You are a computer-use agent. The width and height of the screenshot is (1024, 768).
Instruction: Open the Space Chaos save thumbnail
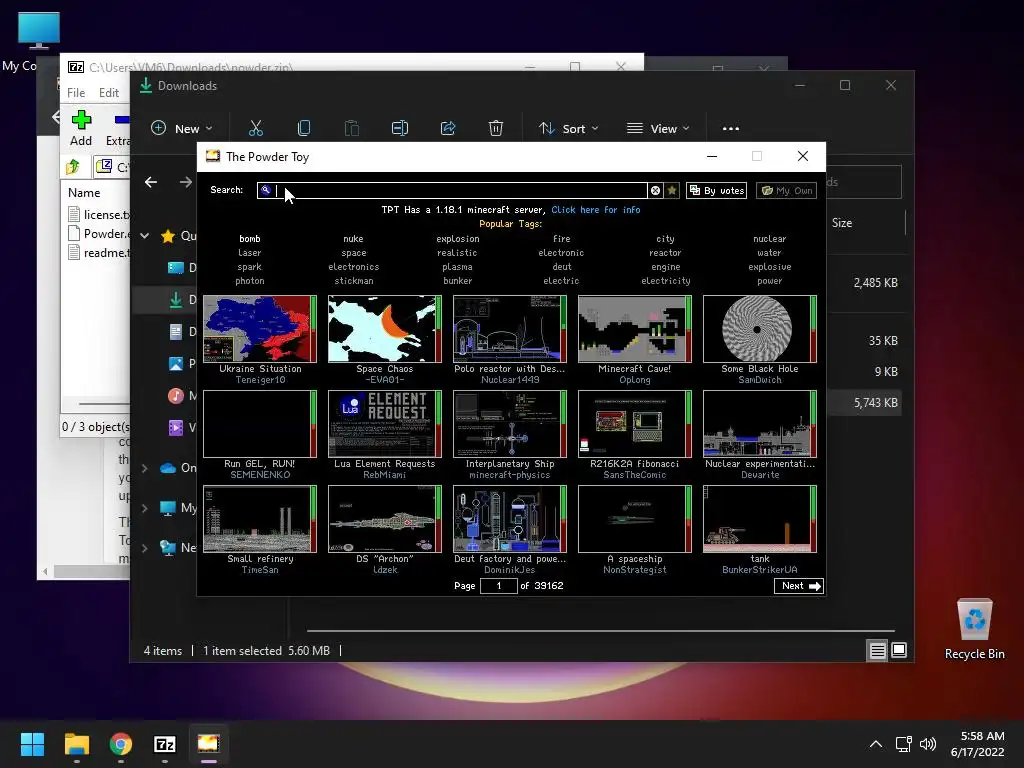click(x=385, y=328)
